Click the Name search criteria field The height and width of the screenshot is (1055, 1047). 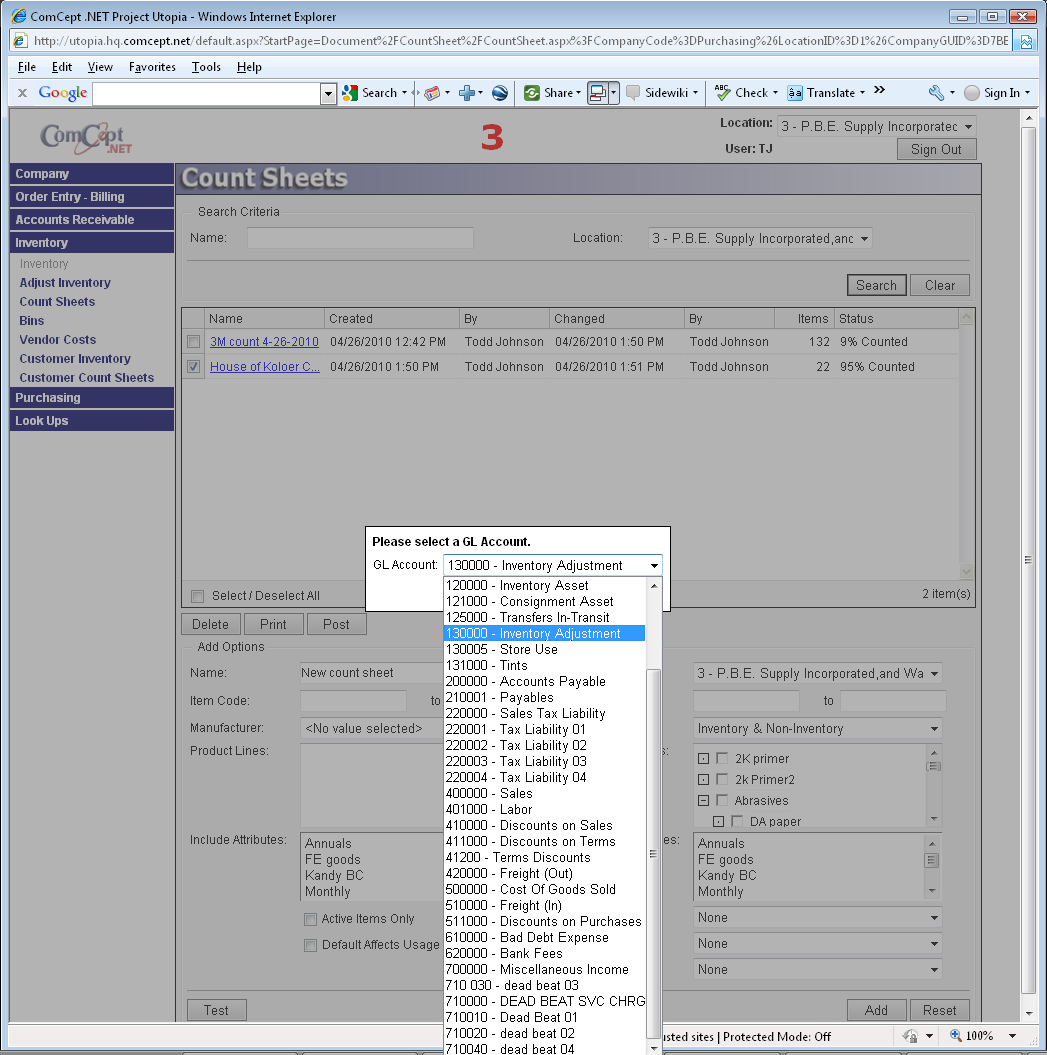(360, 238)
